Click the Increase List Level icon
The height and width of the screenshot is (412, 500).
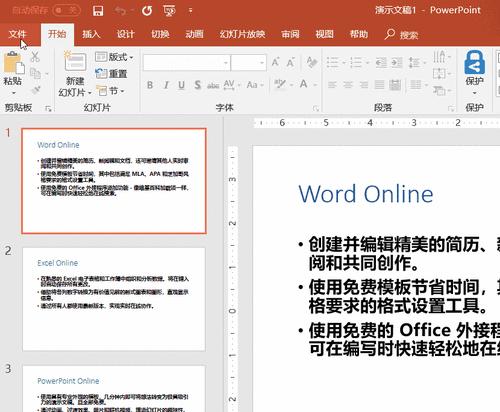(397, 62)
